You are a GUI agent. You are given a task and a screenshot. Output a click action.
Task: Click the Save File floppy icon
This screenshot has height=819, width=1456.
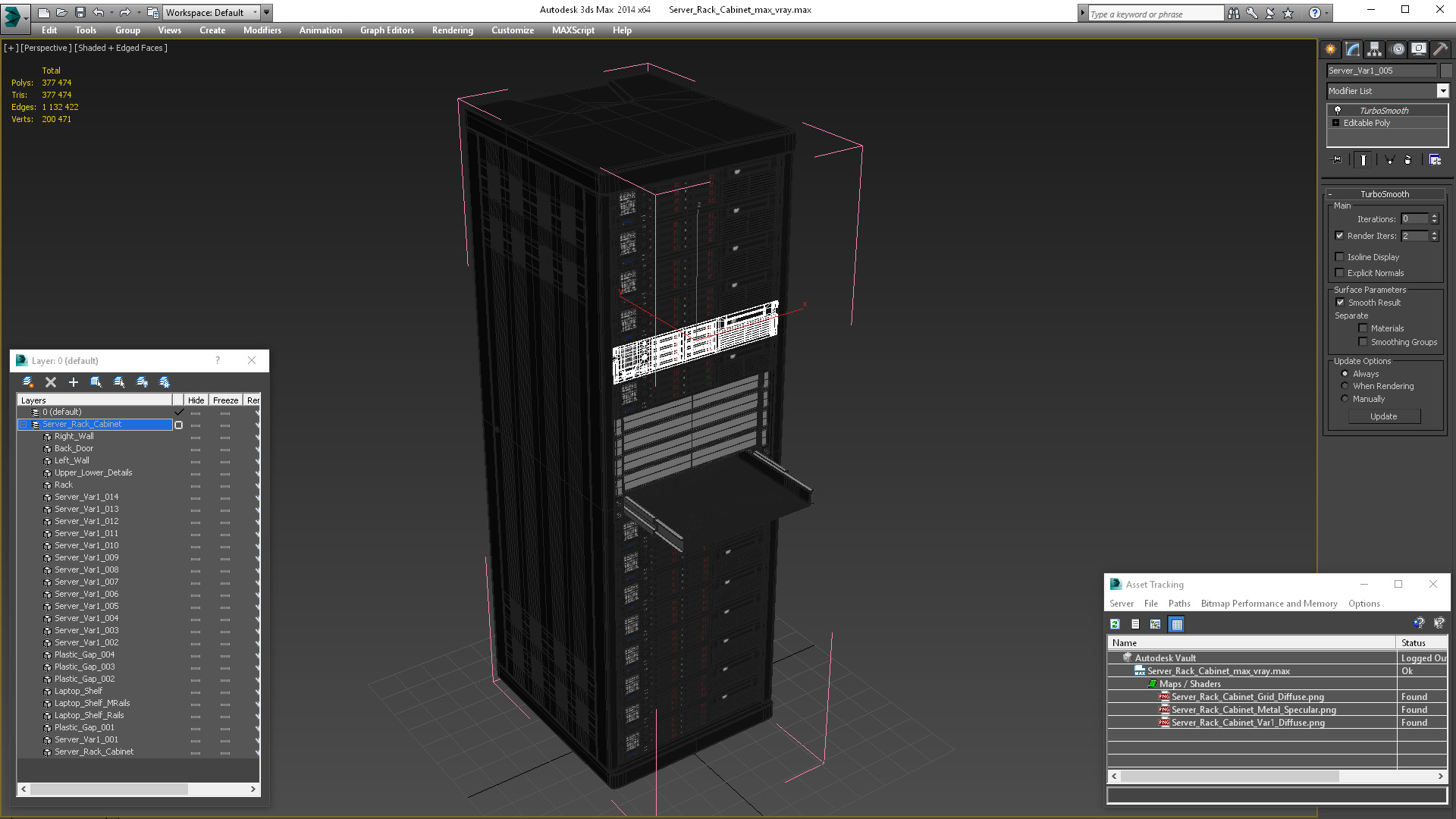pos(80,12)
